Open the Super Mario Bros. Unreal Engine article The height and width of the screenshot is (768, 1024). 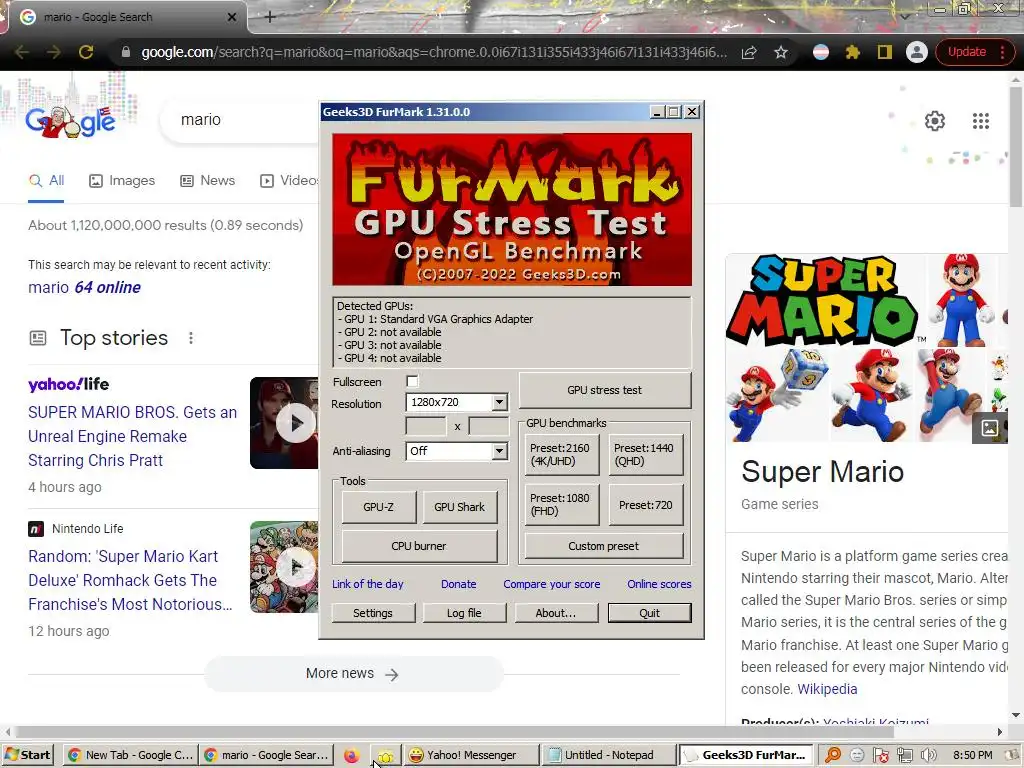pos(133,436)
